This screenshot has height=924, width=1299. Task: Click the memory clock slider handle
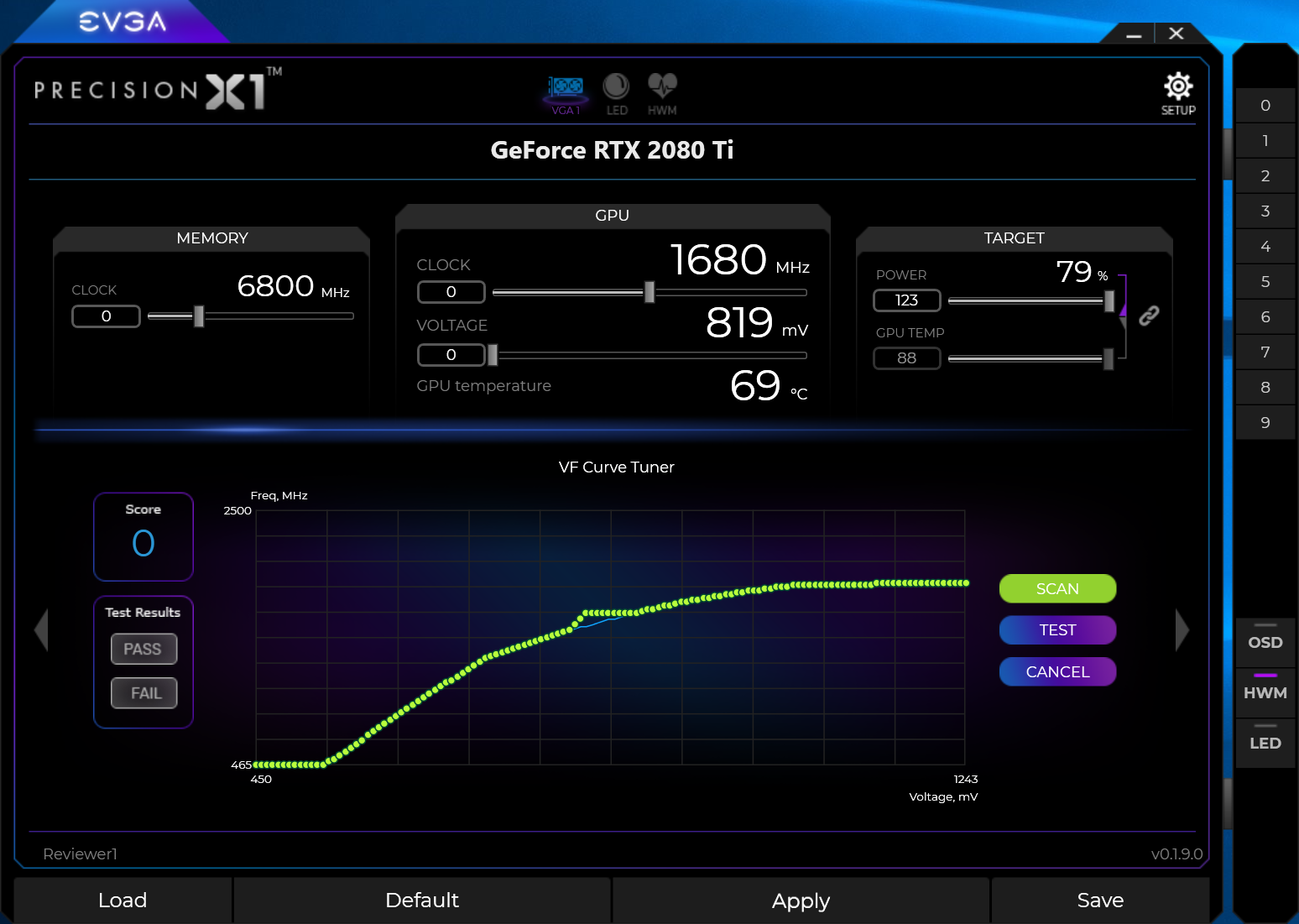pos(199,316)
